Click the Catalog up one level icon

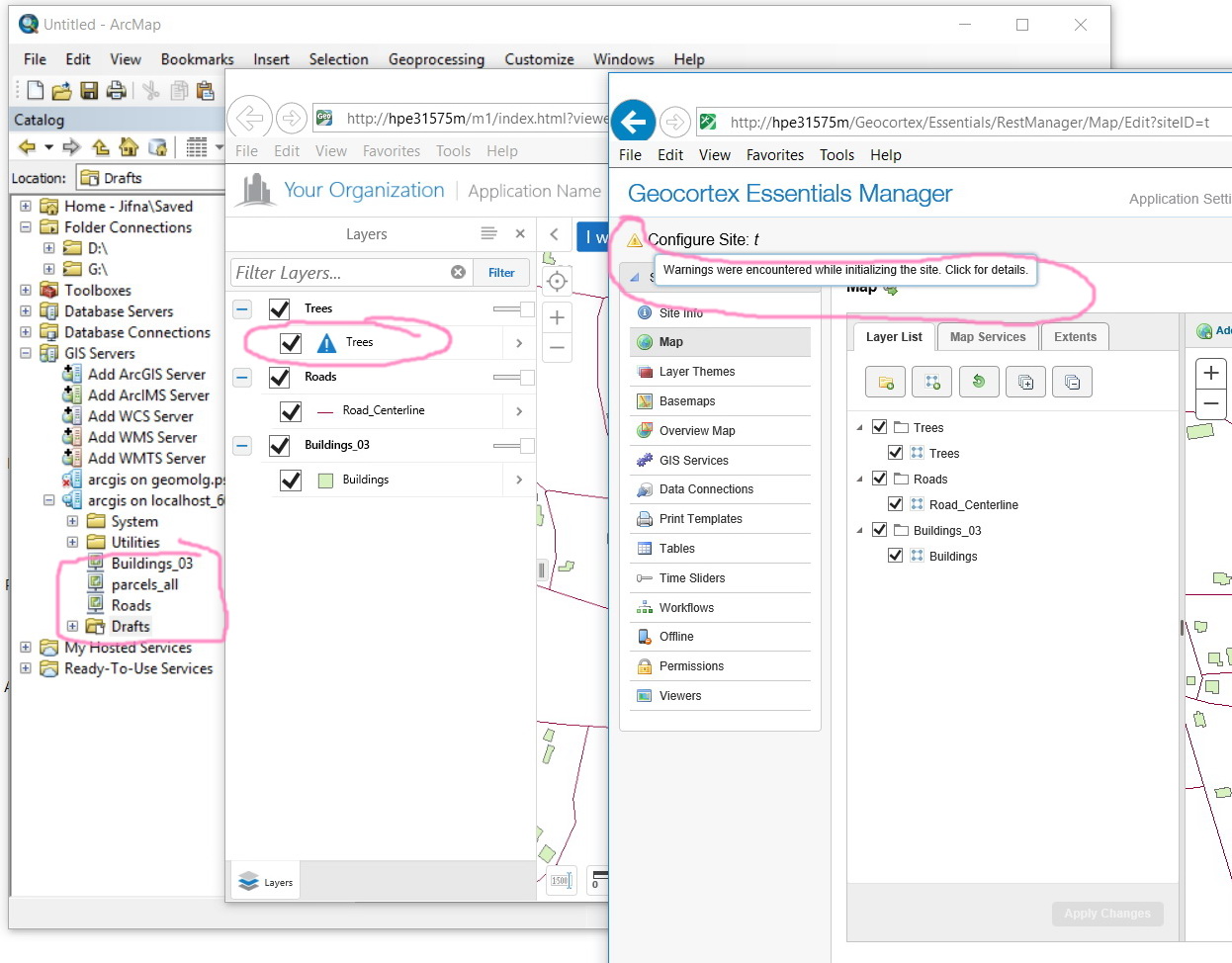101,147
